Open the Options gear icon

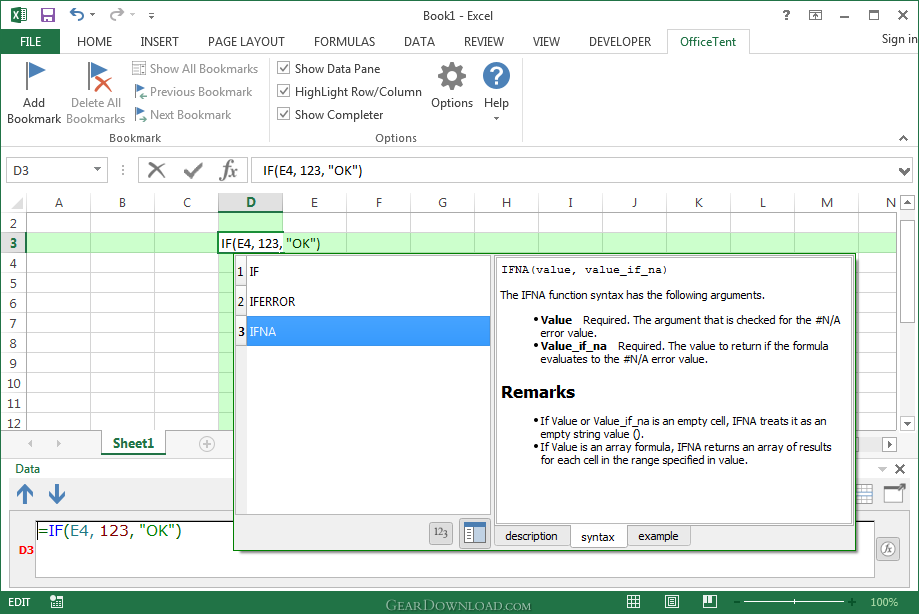[x=452, y=77]
